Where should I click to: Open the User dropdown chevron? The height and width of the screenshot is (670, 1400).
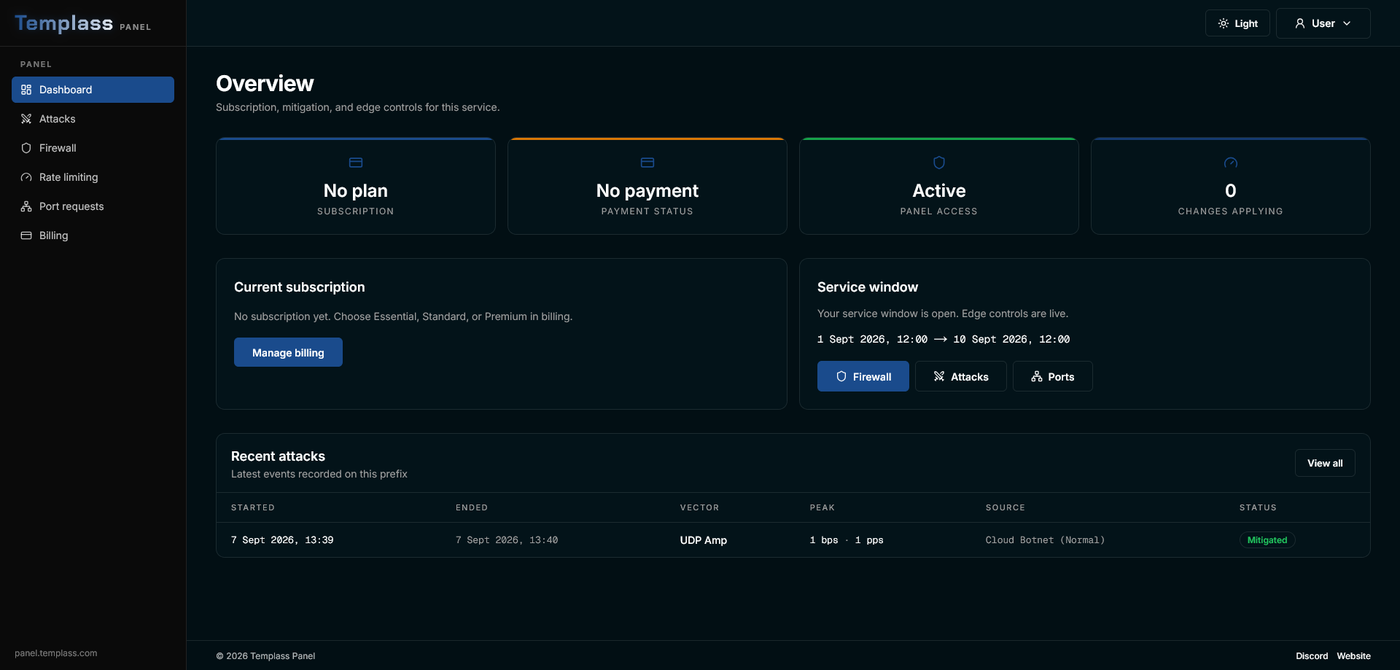[x=1347, y=23]
